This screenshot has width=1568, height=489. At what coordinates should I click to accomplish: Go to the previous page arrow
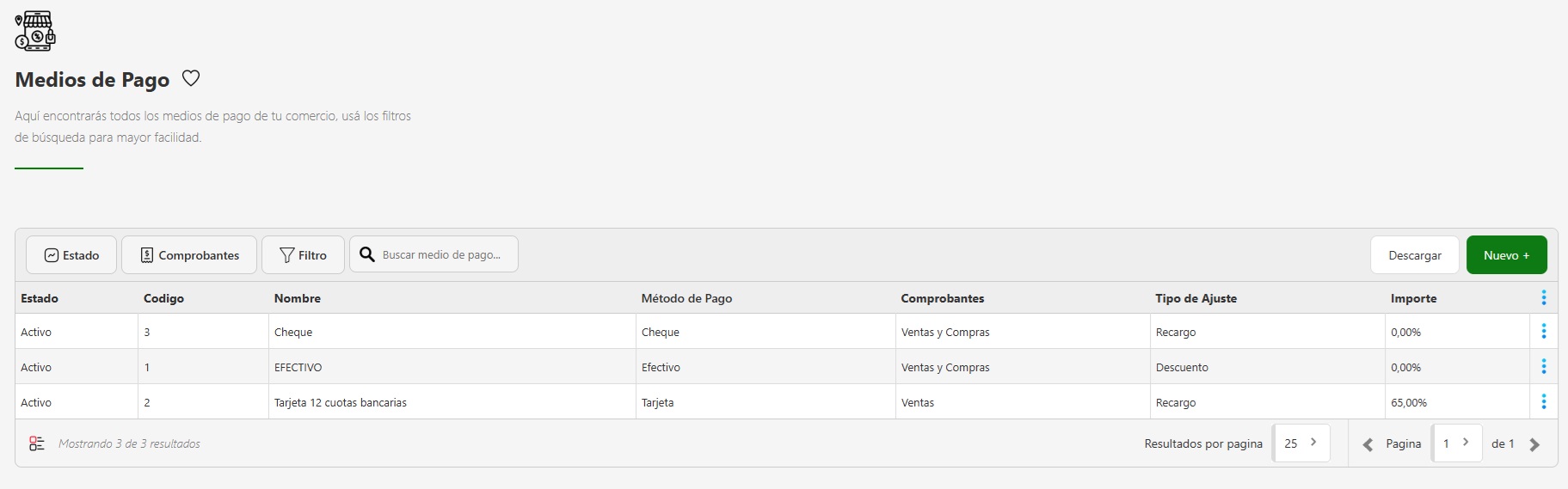pyautogui.click(x=1368, y=444)
